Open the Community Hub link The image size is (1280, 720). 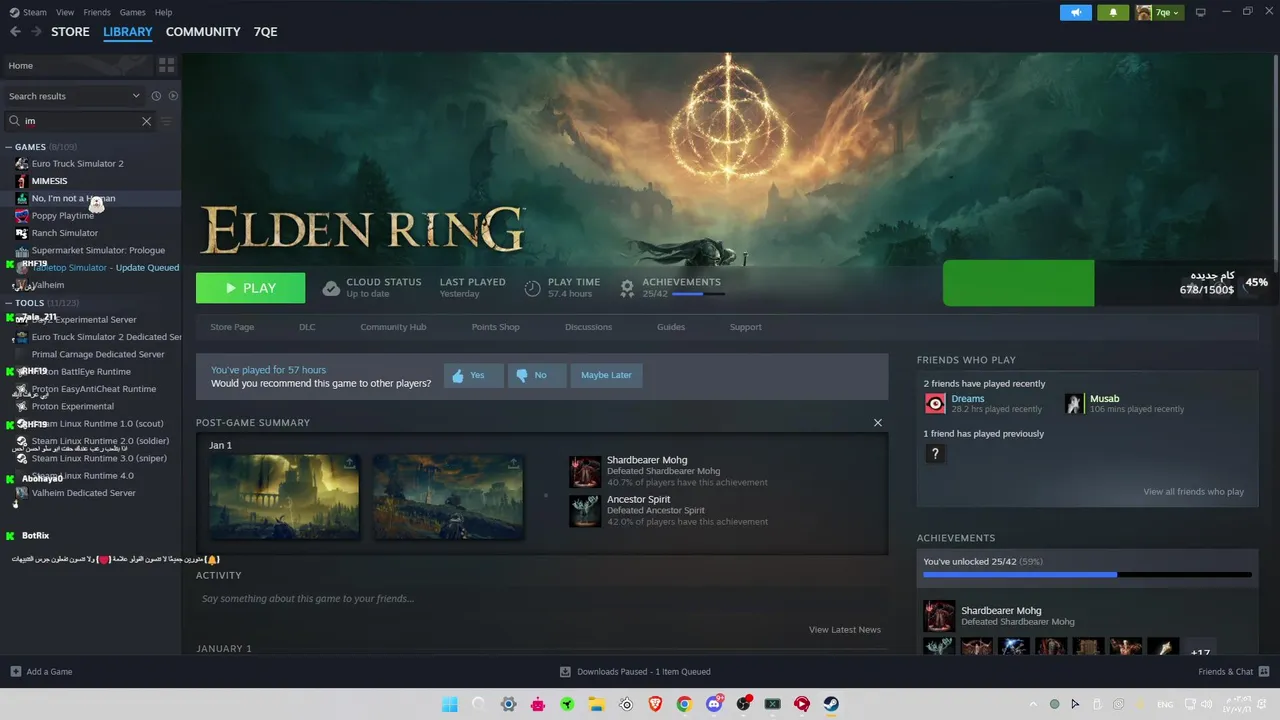click(x=393, y=327)
